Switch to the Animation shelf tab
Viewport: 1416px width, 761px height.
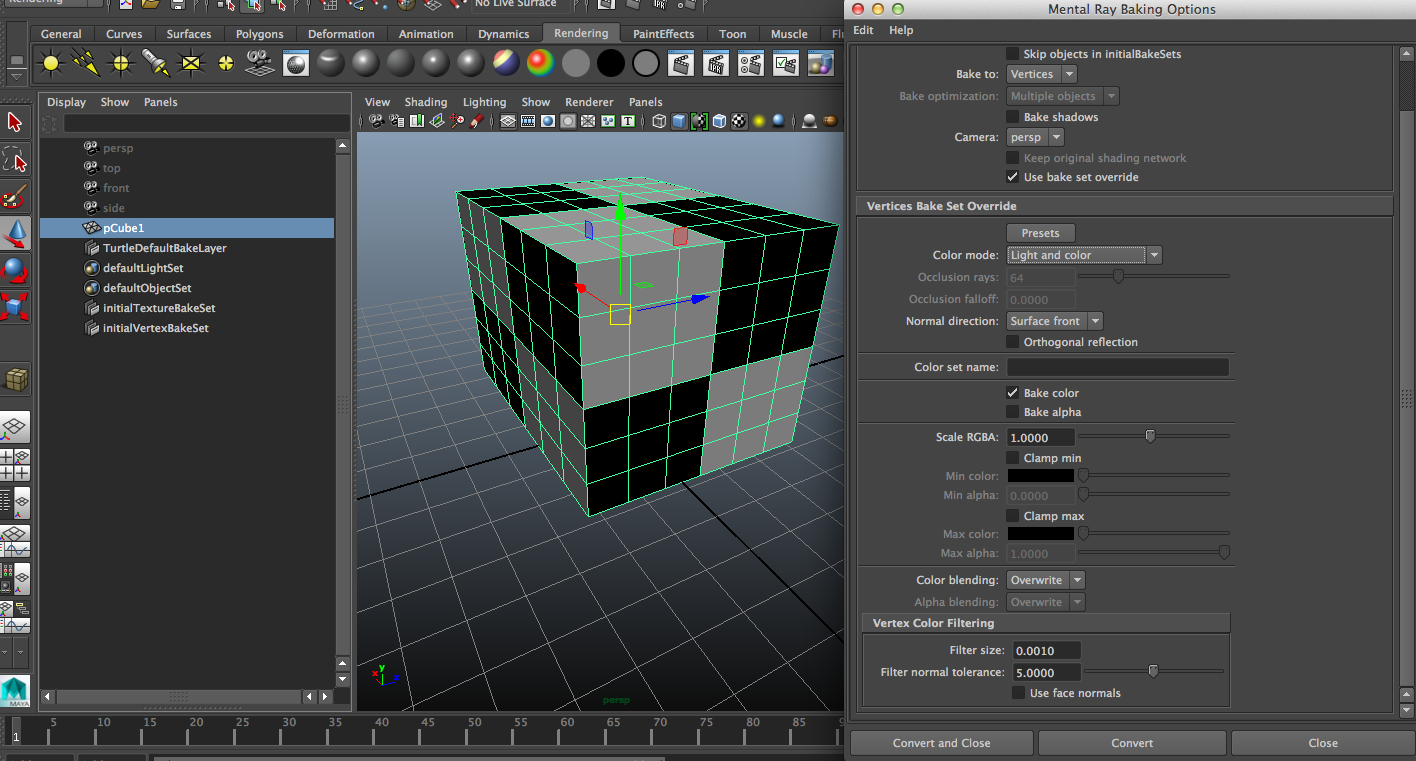[426, 34]
